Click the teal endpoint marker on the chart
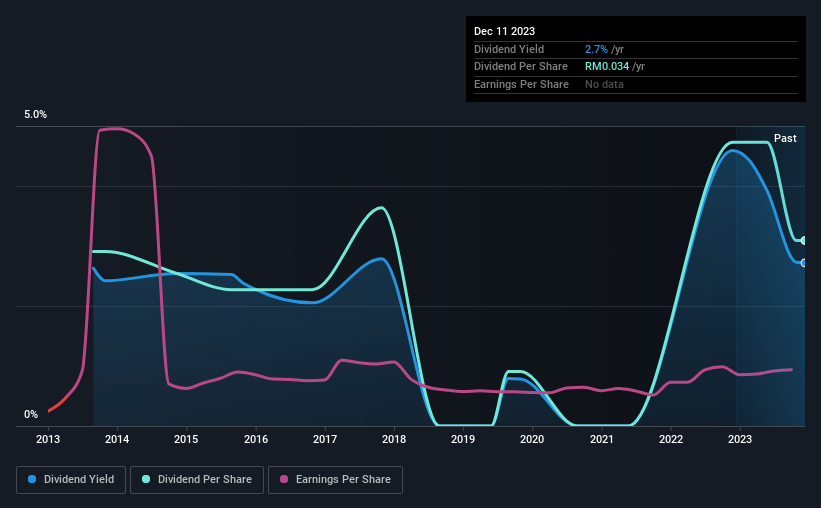 [x=803, y=240]
